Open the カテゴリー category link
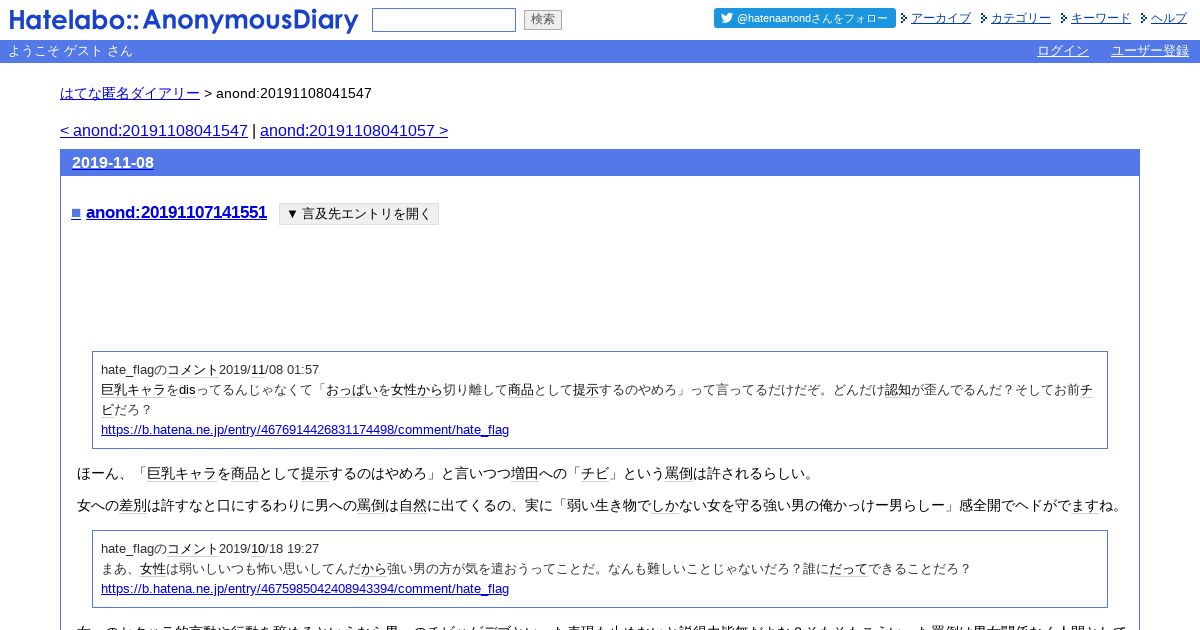This screenshot has width=1200, height=630. tap(1021, 18)
